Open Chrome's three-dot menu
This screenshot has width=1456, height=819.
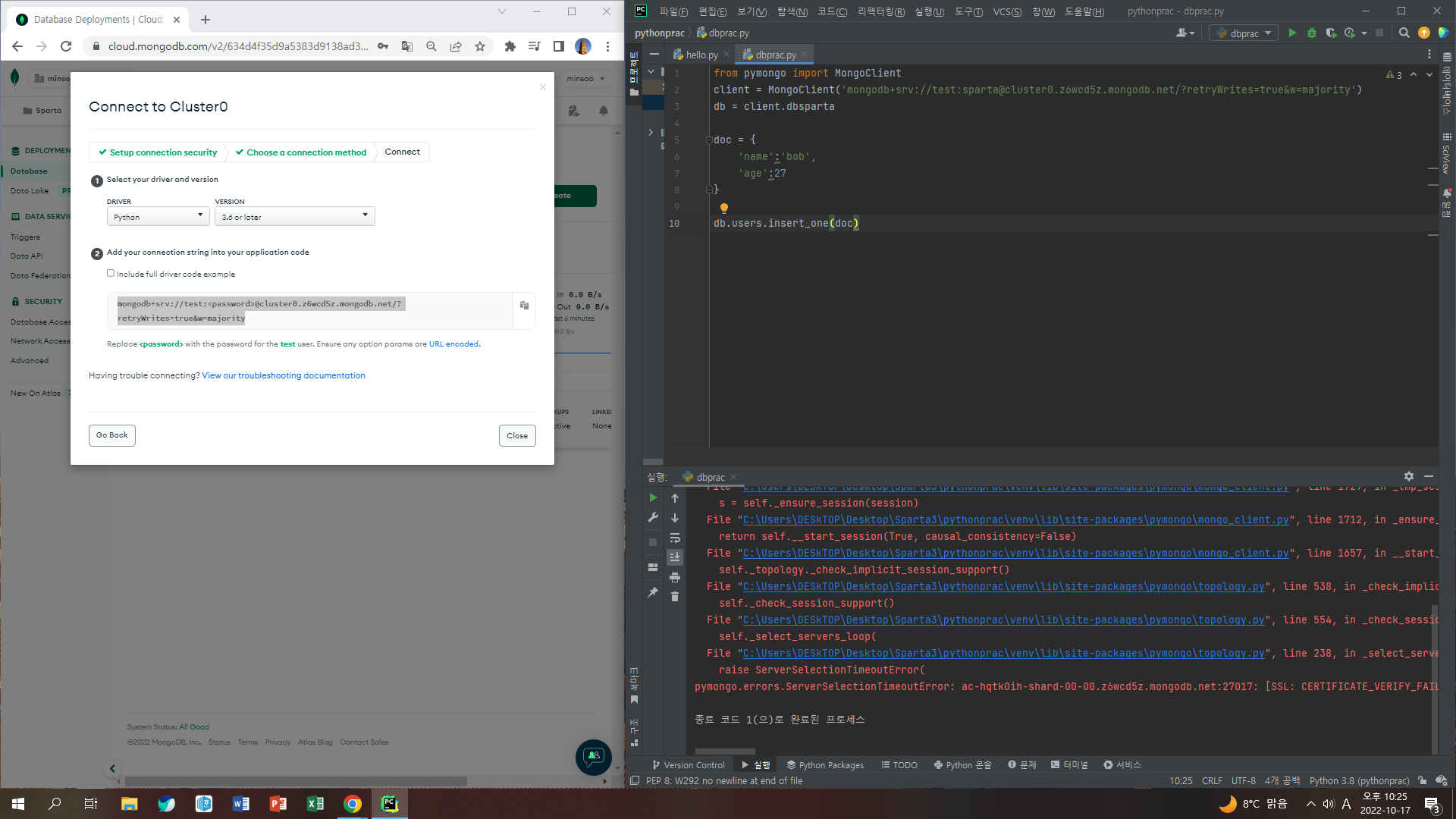(x=607, y=46)
